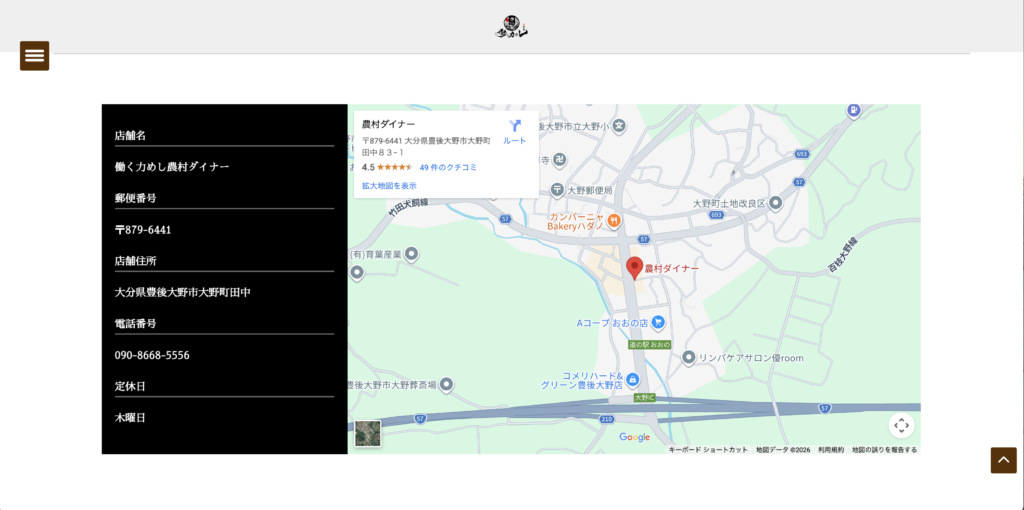Viewport: 1024px width, 510px height.
Task: Click the カンパーニャ Bakery restaurant marker
Action: pos(614,220)
